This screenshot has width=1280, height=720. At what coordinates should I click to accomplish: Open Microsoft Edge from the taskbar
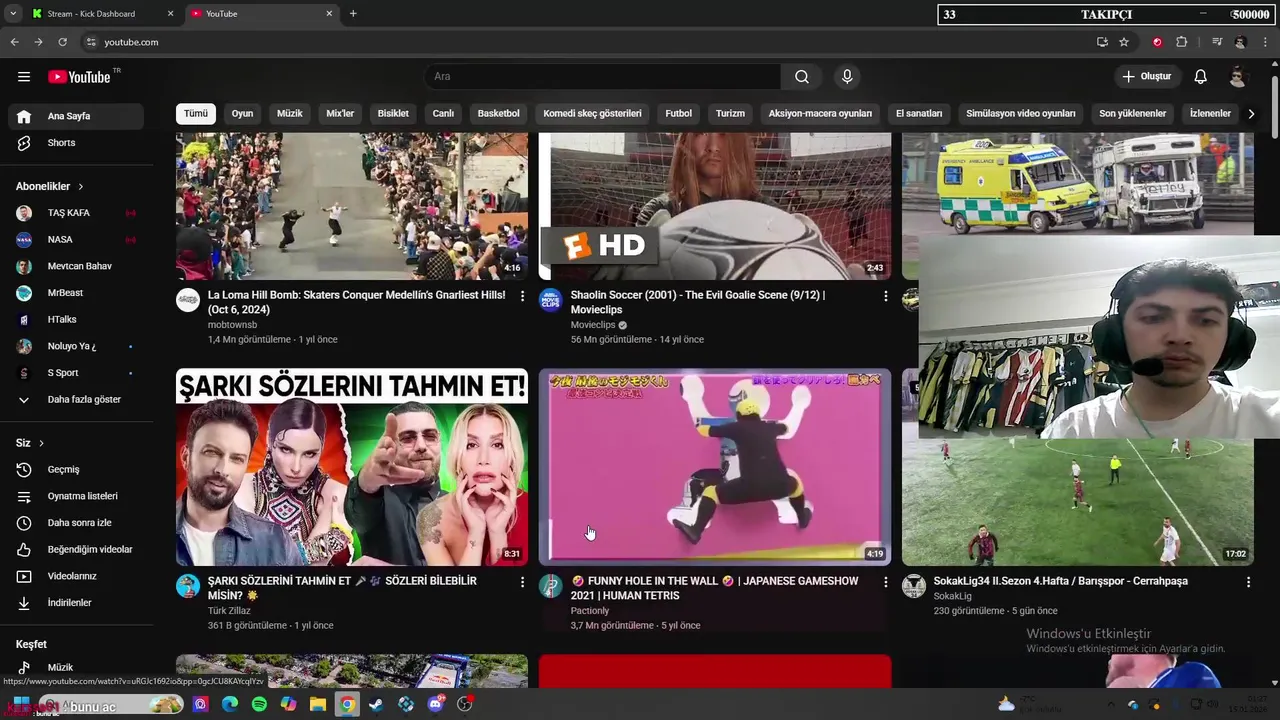point(230,704)
